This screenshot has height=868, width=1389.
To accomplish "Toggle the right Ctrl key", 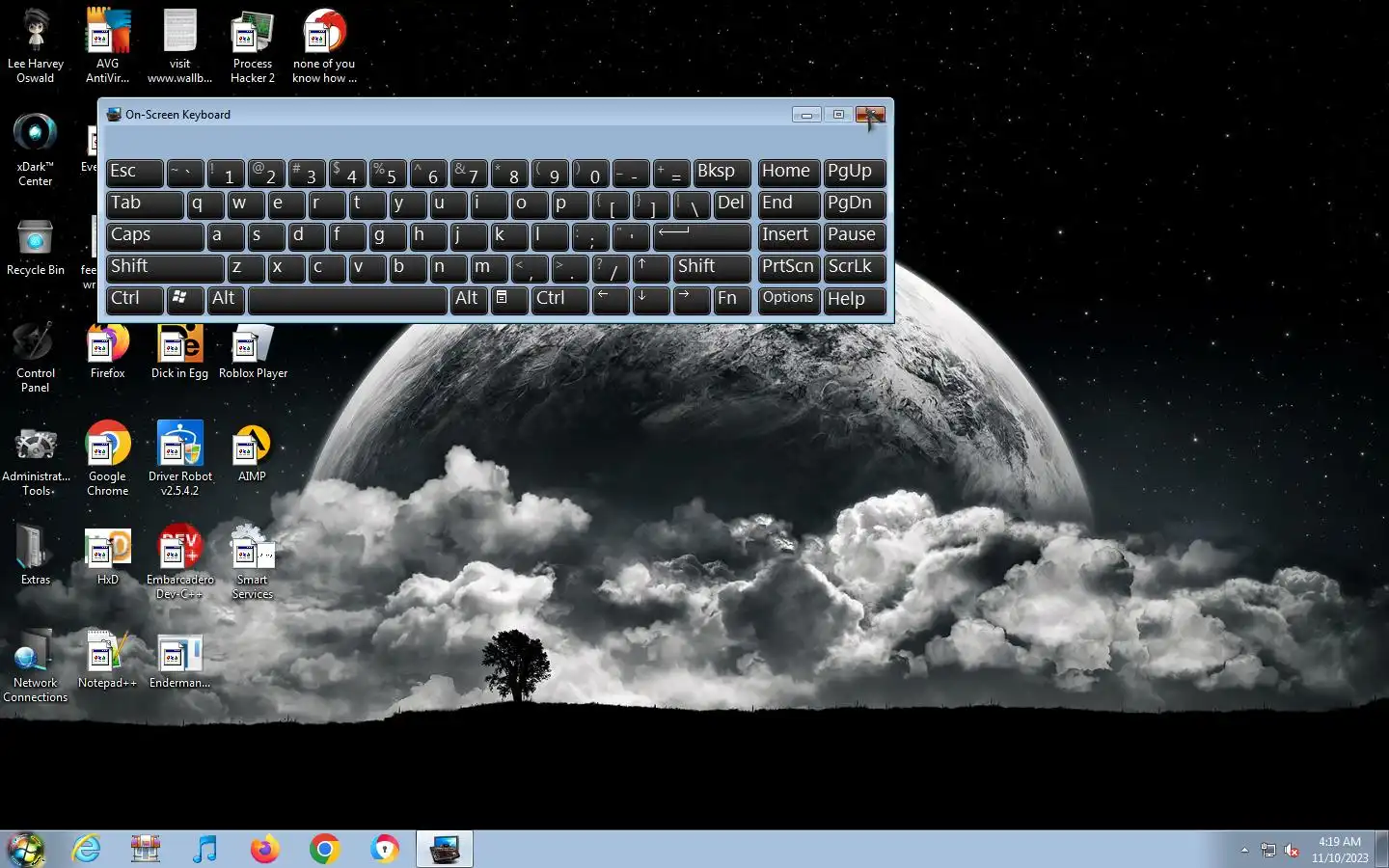I will point(559,299).
